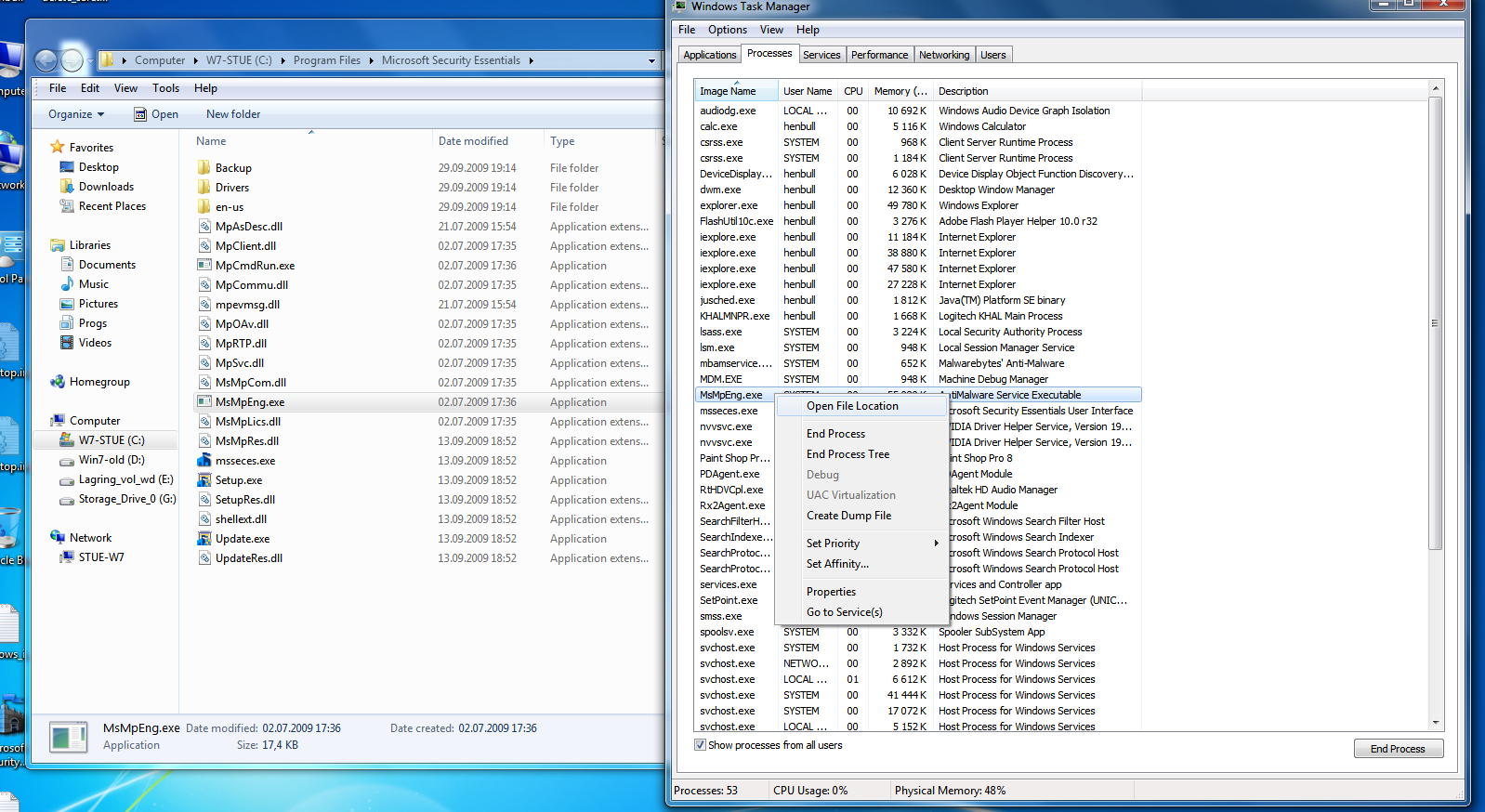Sort processes by CPU column header
This screenshot has width=1485, height=812.
[x=853, y=91]
